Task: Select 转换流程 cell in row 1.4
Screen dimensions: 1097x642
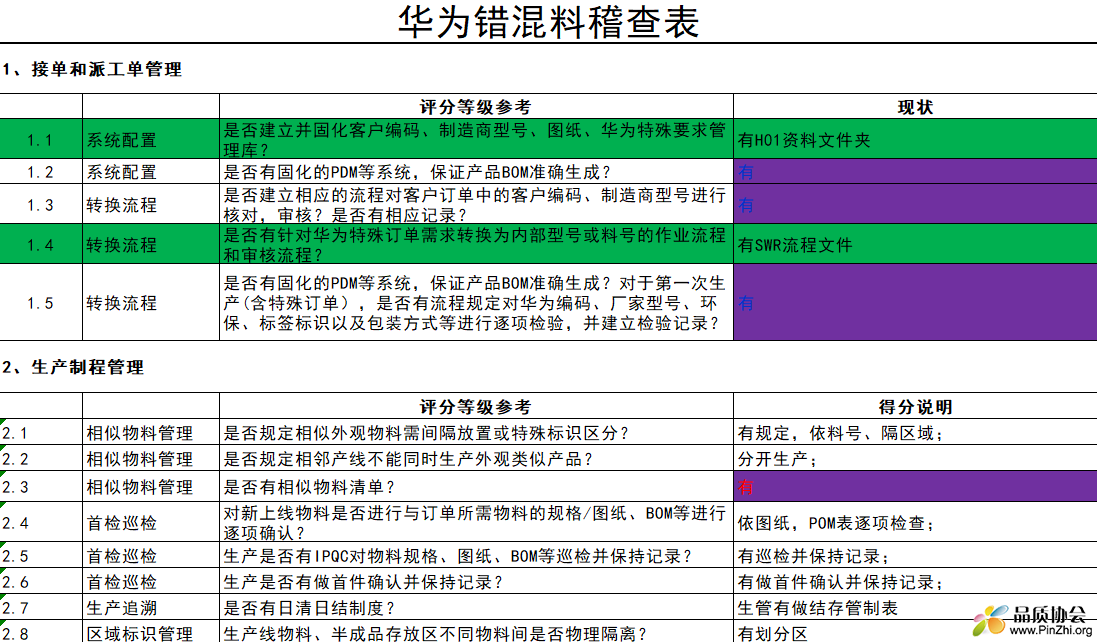Action: pos(150,244)
